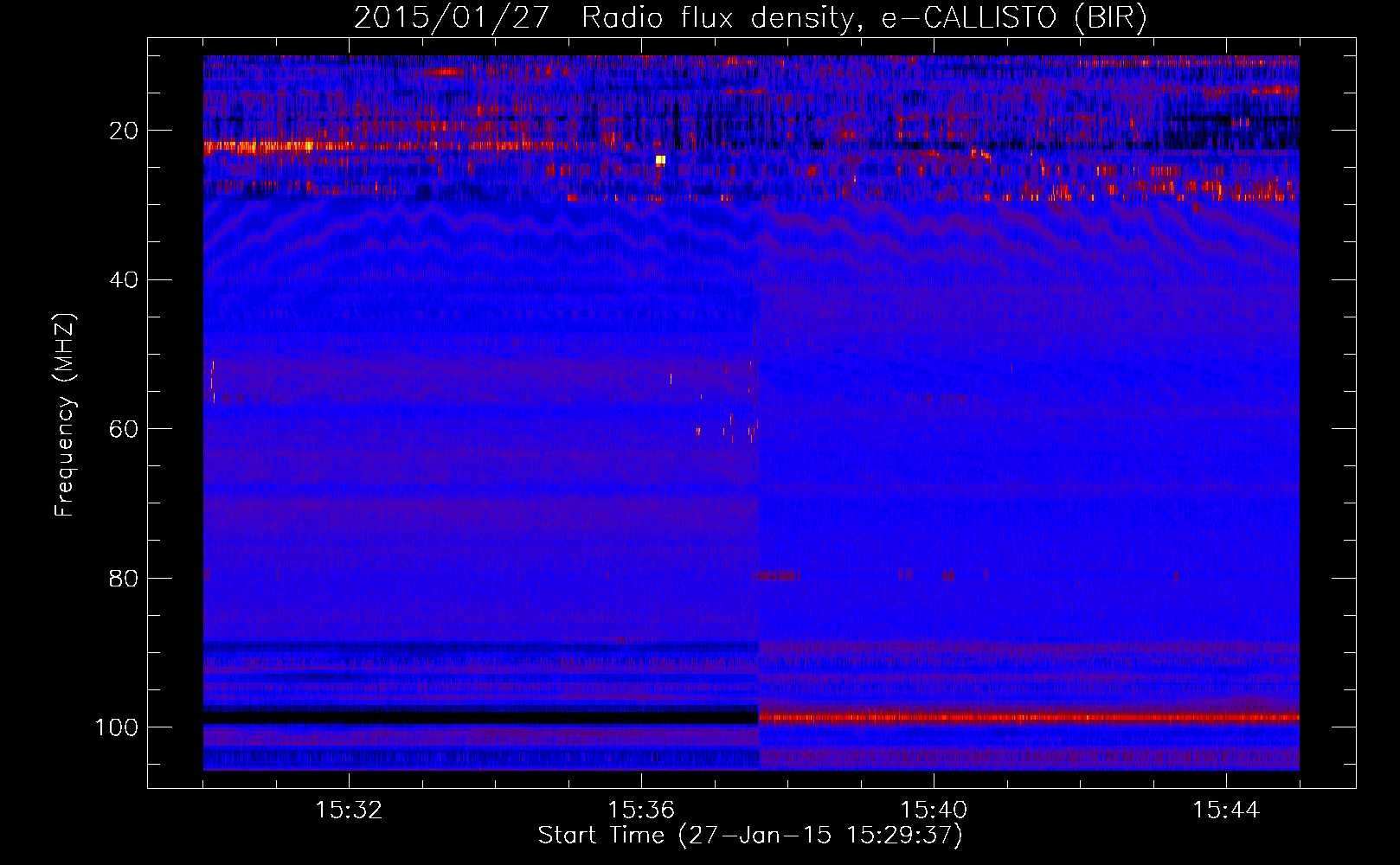Click the 'Frequency (MHZ)' axis label
The height and width of the screenshot is (865, 1400).
click(x=65, y=414)
